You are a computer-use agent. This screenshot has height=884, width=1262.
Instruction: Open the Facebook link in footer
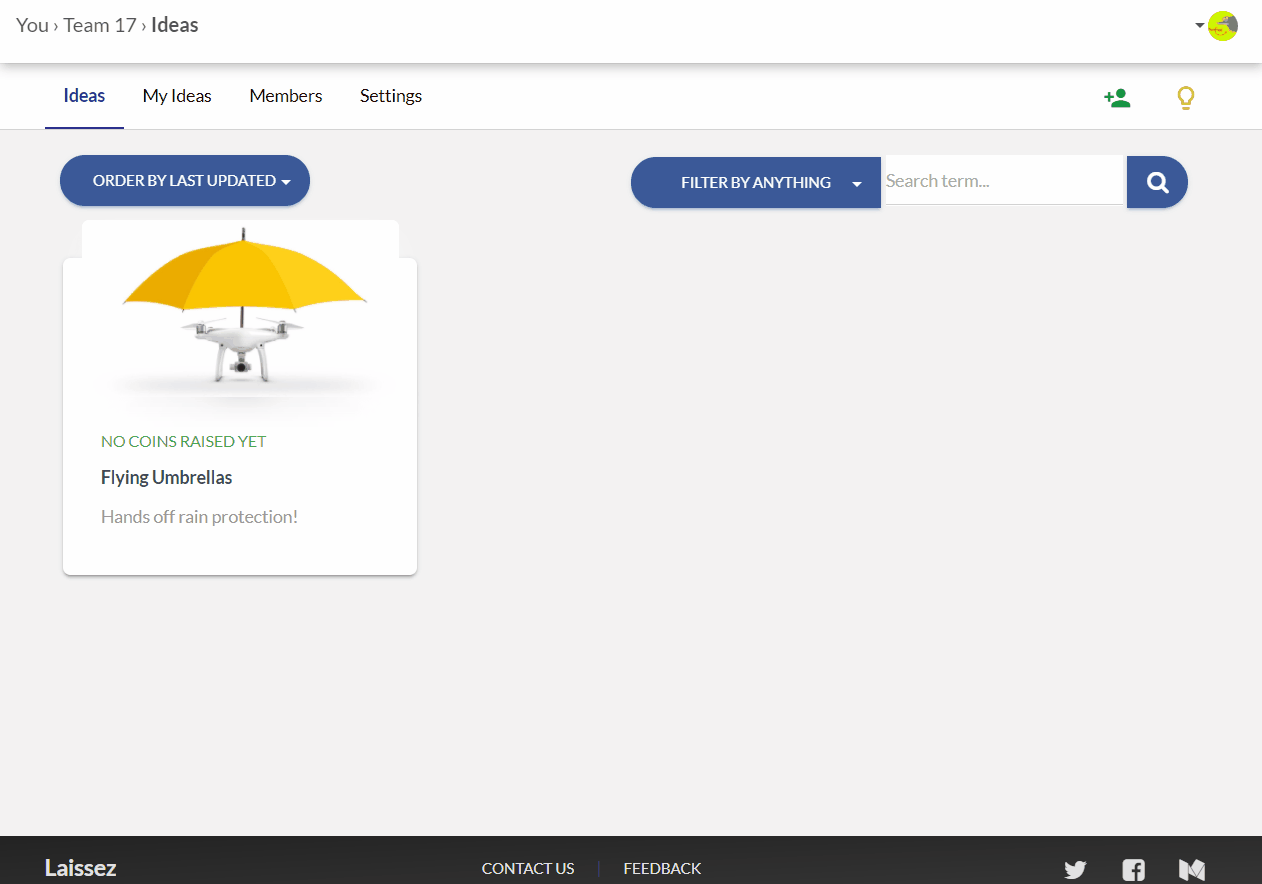pyautogui.click(x=1133, y=870)
